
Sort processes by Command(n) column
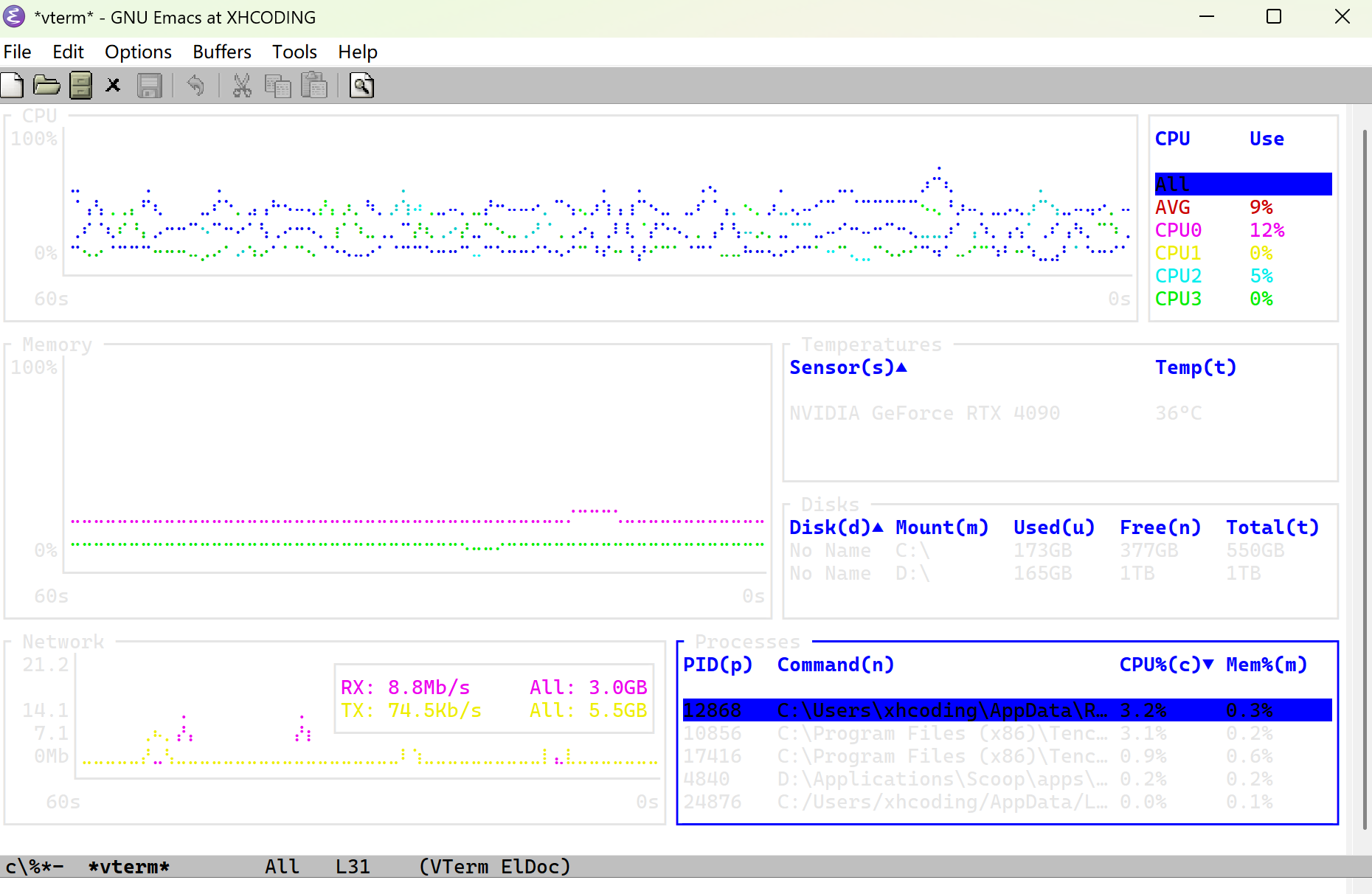[834, 665]
